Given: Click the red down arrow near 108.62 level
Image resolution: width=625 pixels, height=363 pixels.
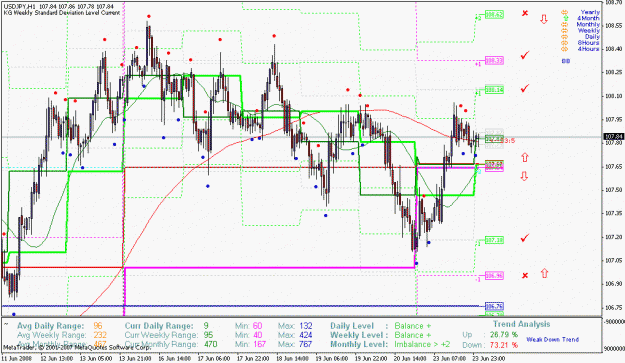Looking at the screenshot, I should tap(544, 19).
